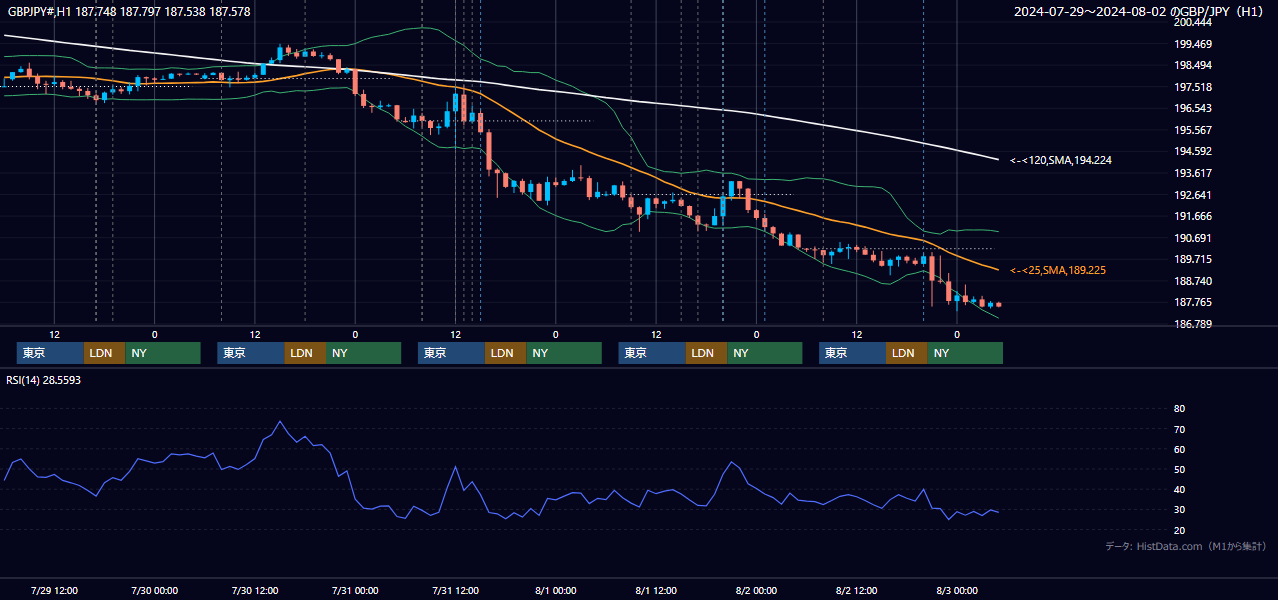Click the GBPJPY#,H1 price header text
The height and width of the screenshot is (600, 1278).
129,12
